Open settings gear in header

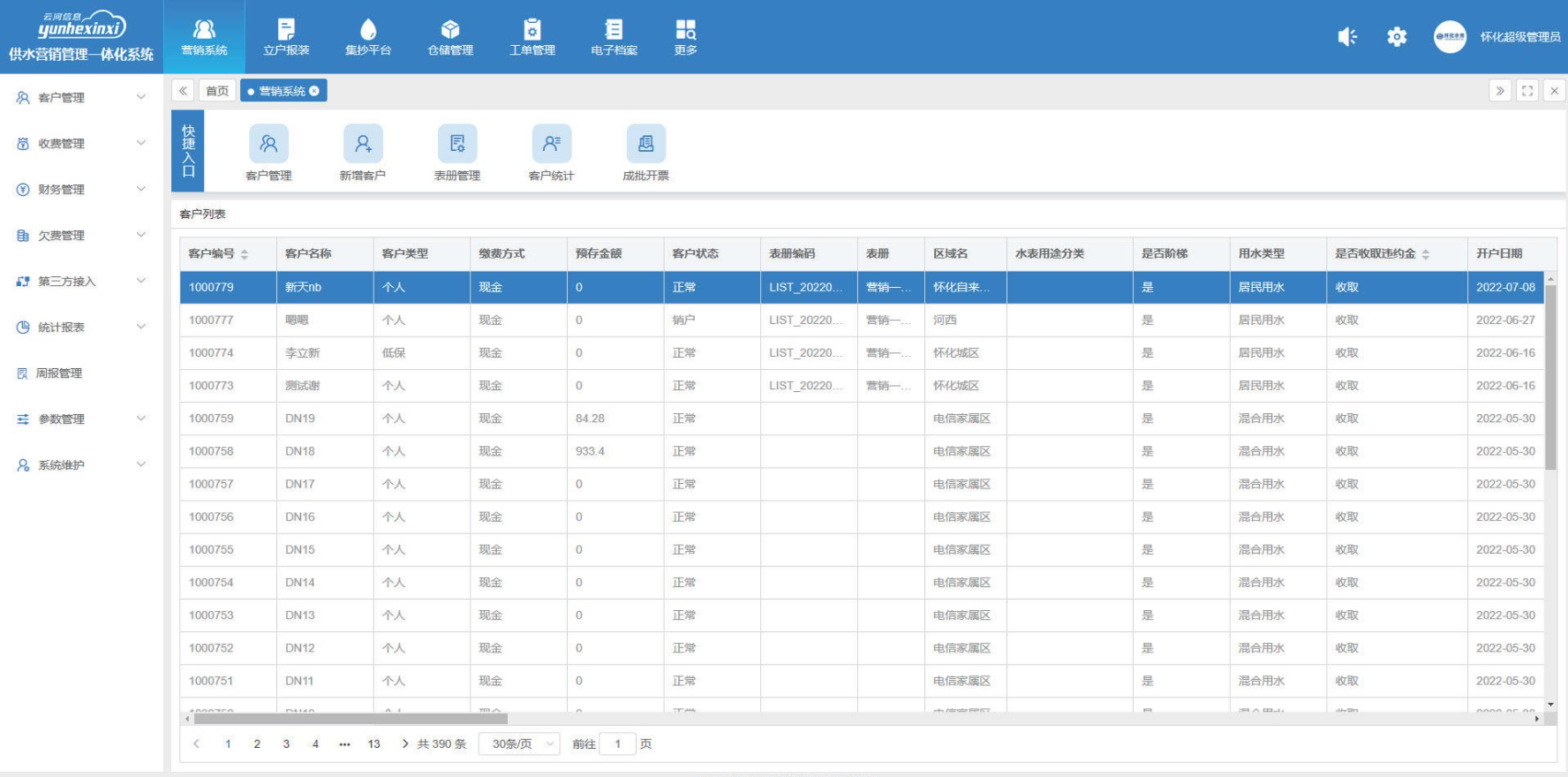1397,36
